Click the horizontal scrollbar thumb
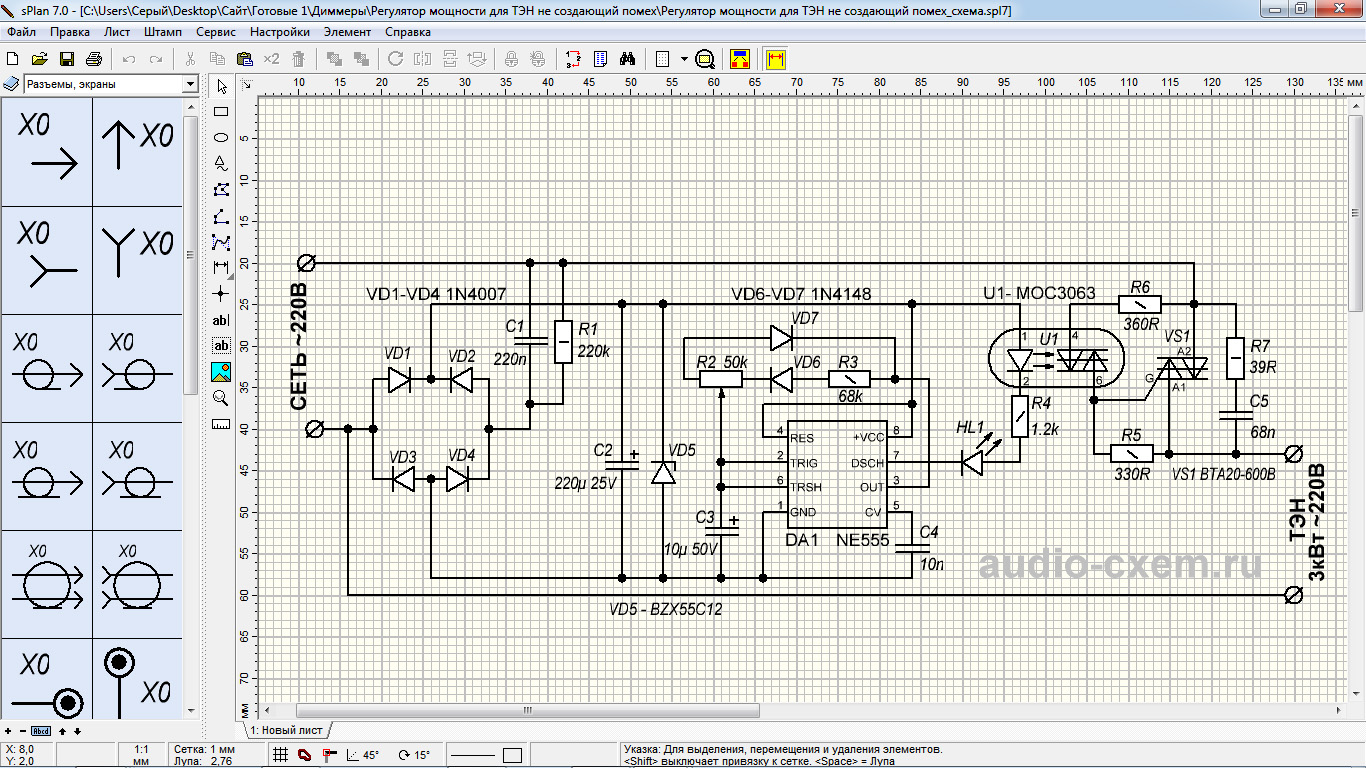1366x768 pixels. 527,711
